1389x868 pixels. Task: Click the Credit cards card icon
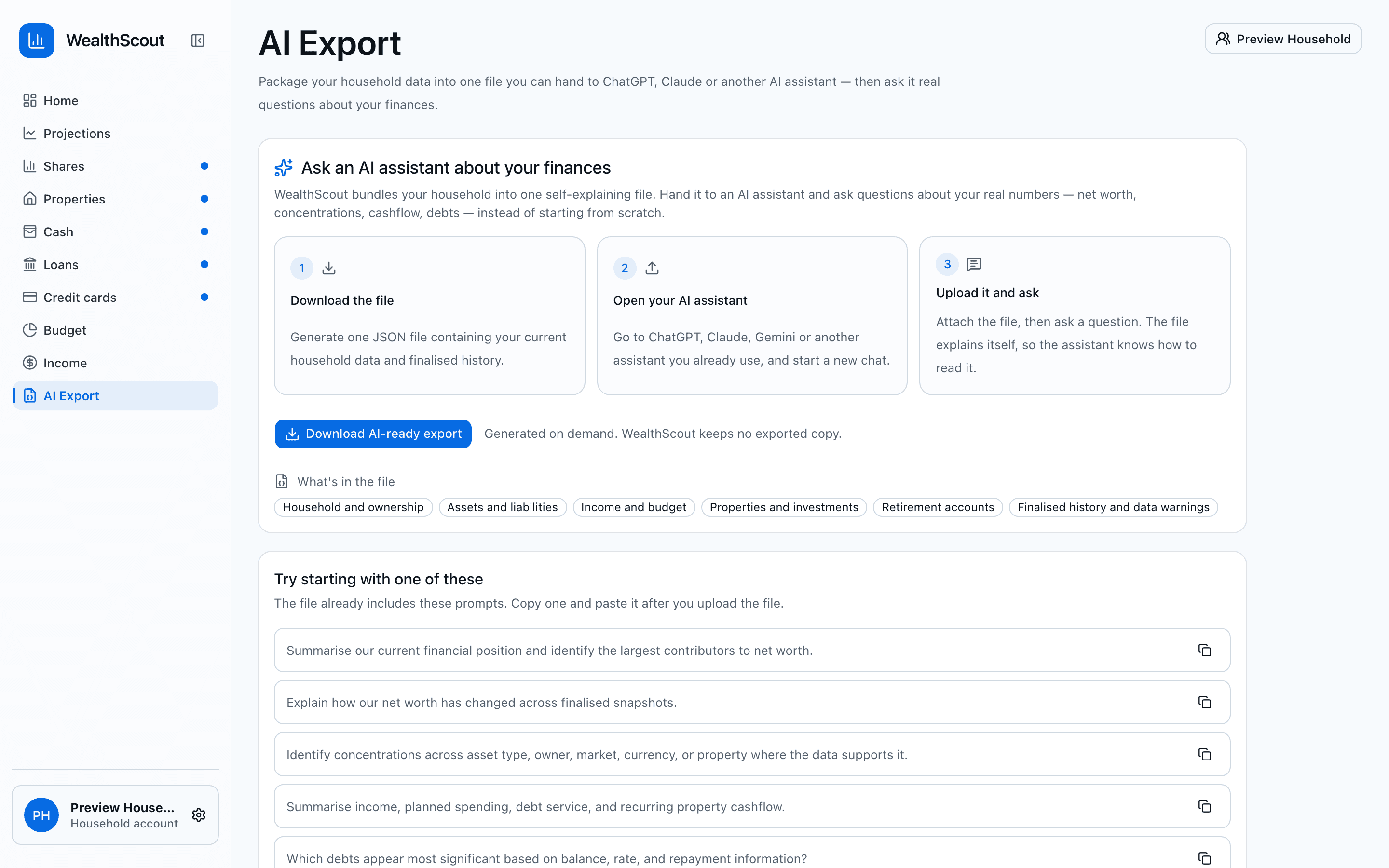click(30, 297)
